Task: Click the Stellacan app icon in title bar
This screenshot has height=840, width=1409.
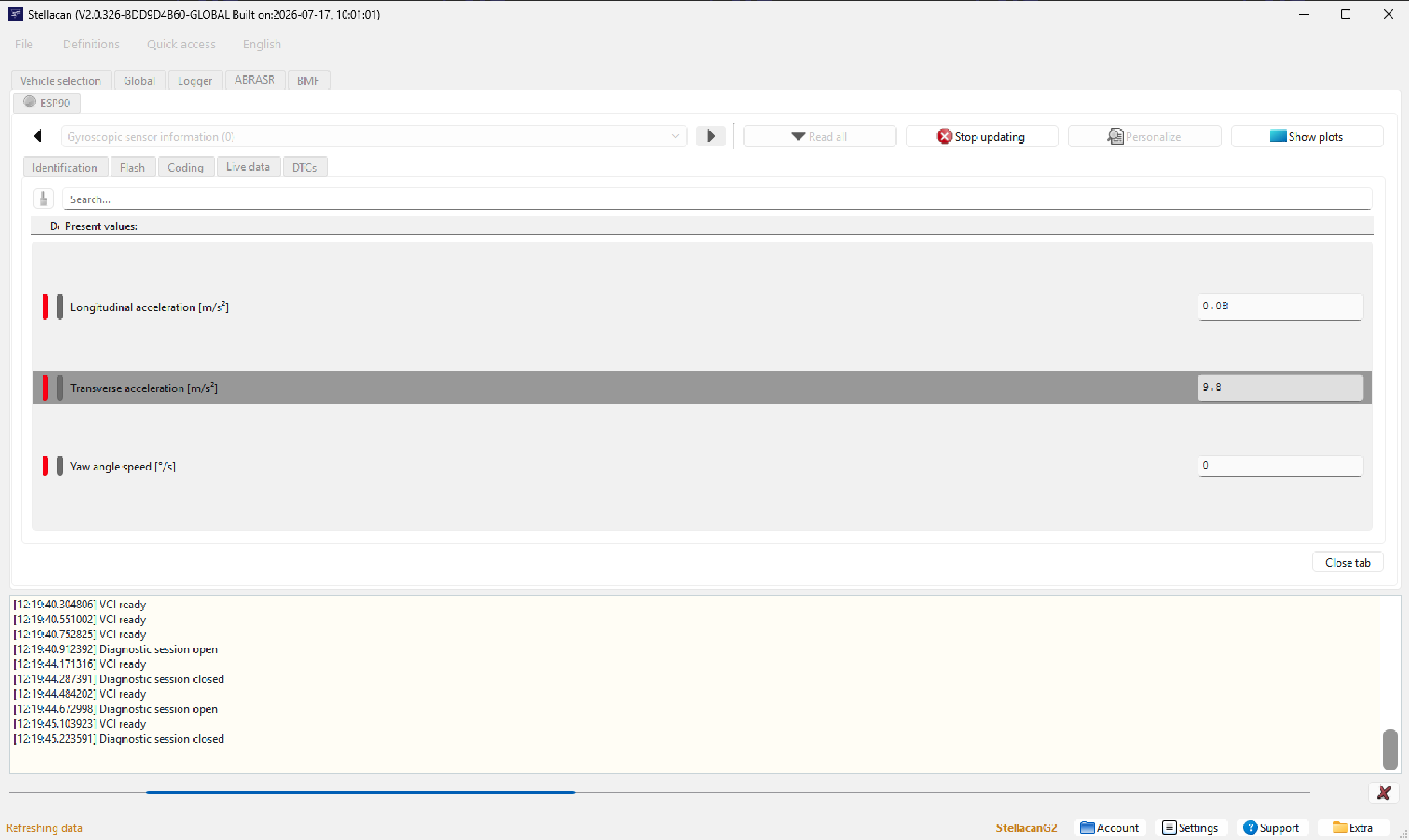Action: coord(15,14)
